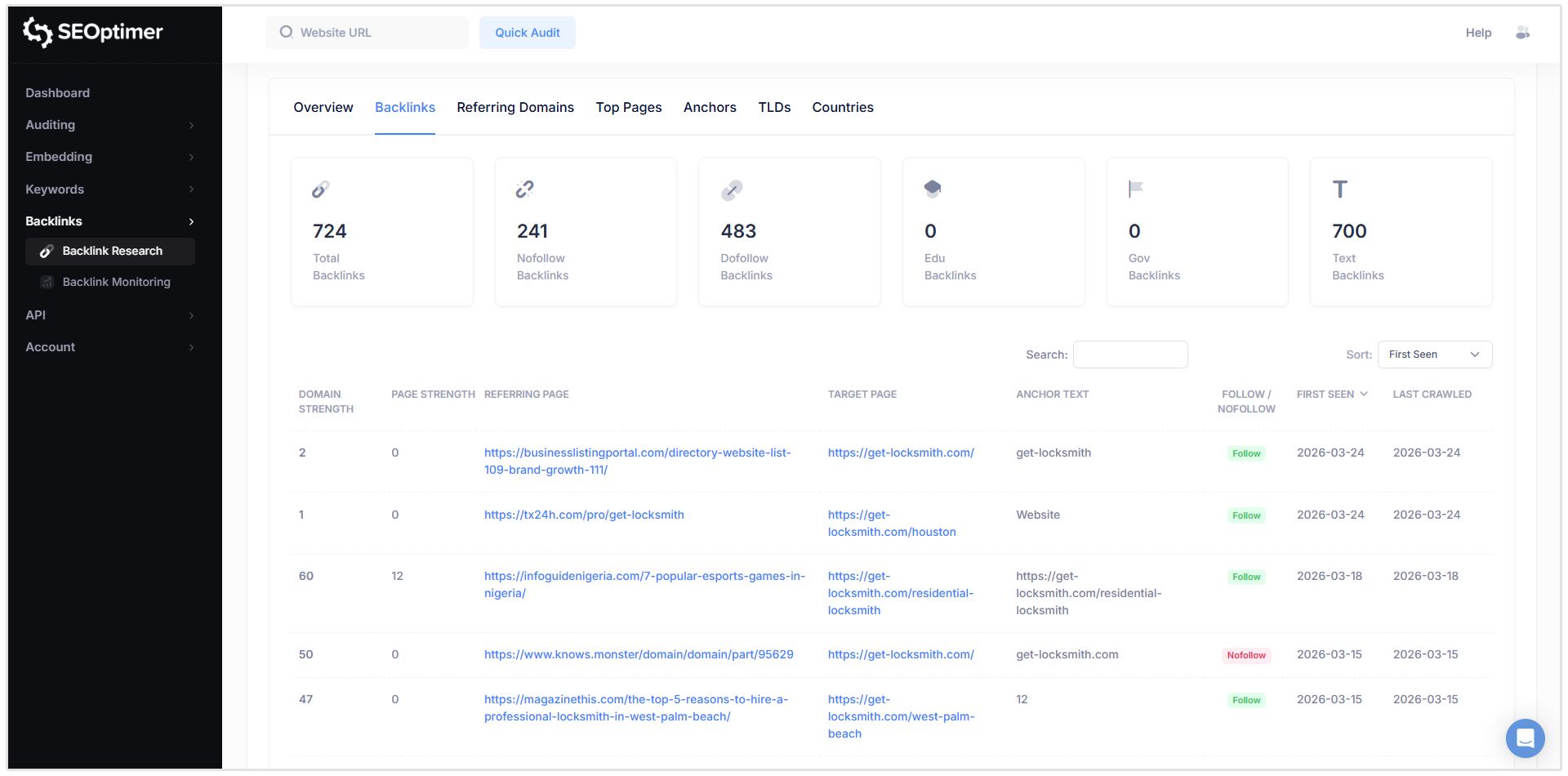1568x776 pixels.
Task: Click the Backlink Monitoring icon in sidebar
Action: tap(47, 281)
